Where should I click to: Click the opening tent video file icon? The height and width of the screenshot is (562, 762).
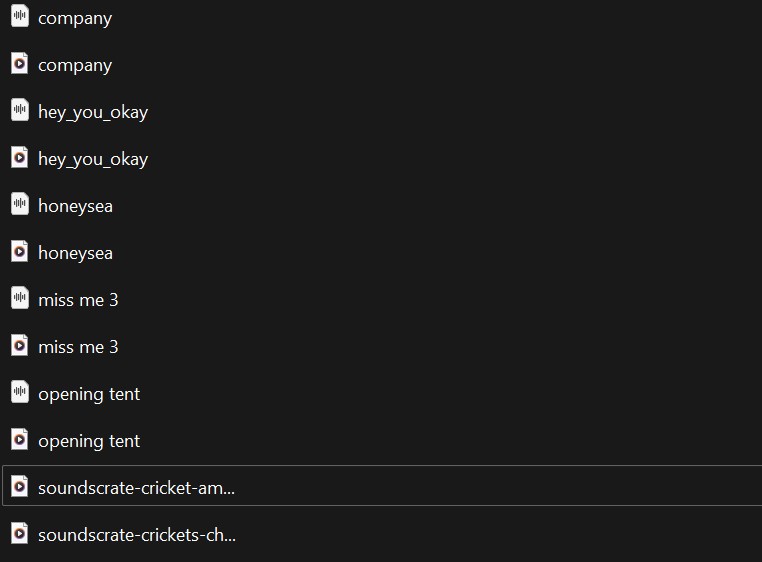[19, 440]
